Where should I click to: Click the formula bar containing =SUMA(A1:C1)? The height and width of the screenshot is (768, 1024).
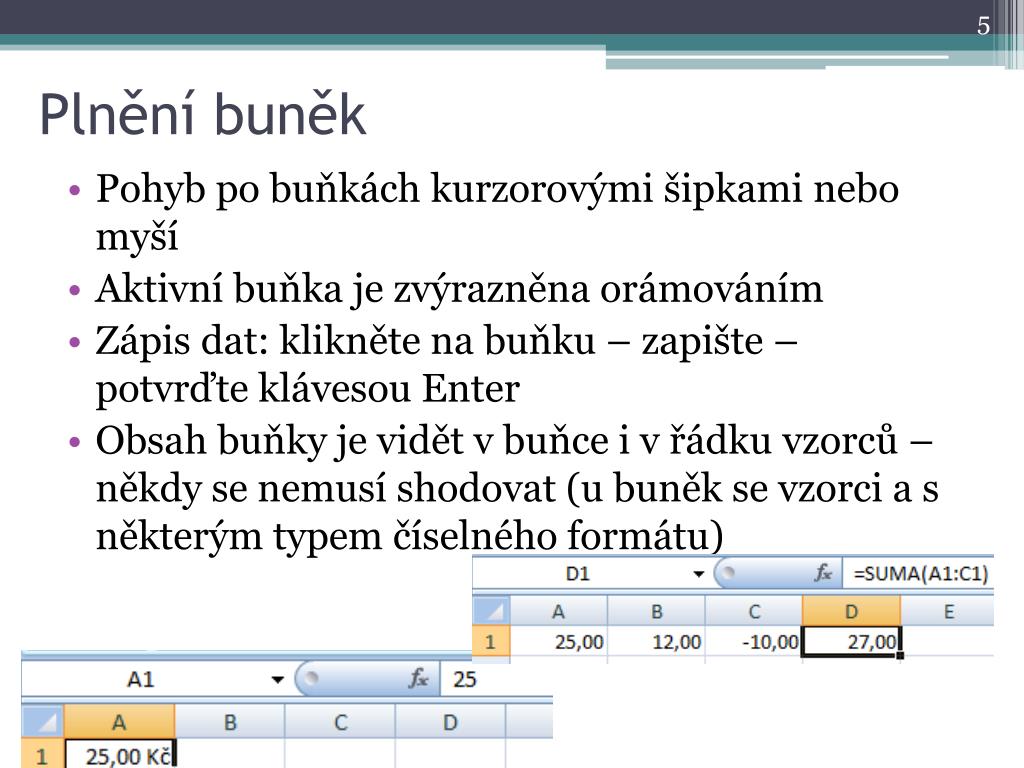click(919, 573)
